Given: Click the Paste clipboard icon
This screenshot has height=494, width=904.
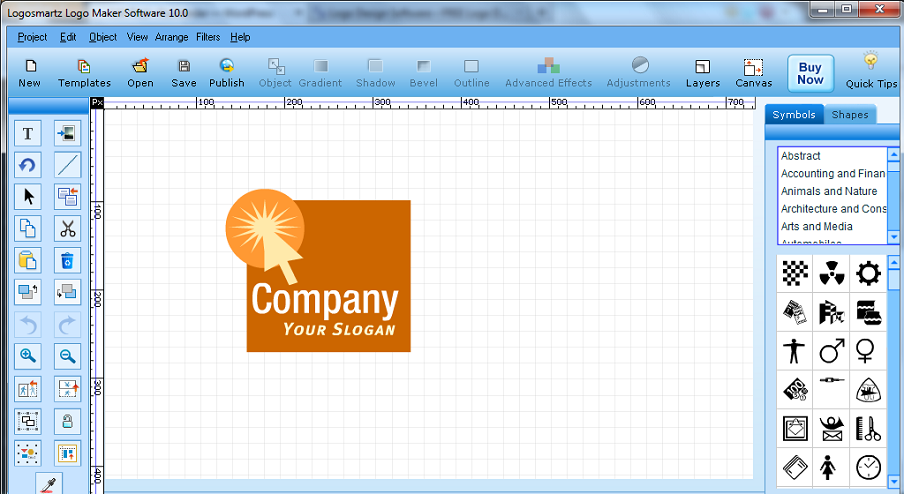Looking at the screenshot, I should click(28, 261).
